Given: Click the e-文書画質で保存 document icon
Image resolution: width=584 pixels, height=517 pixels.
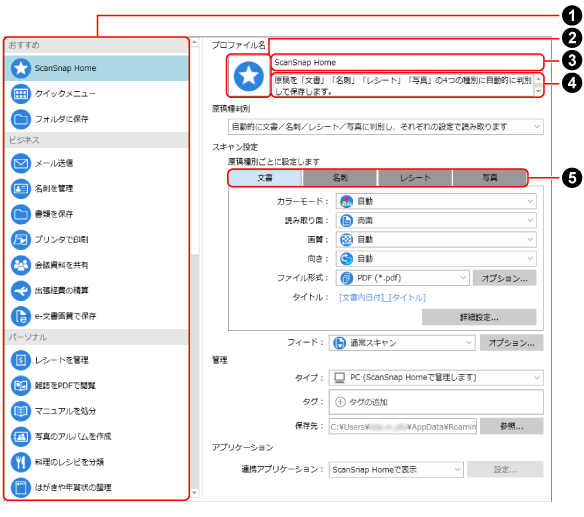Looking at the screenshot, I should (20, 316).
